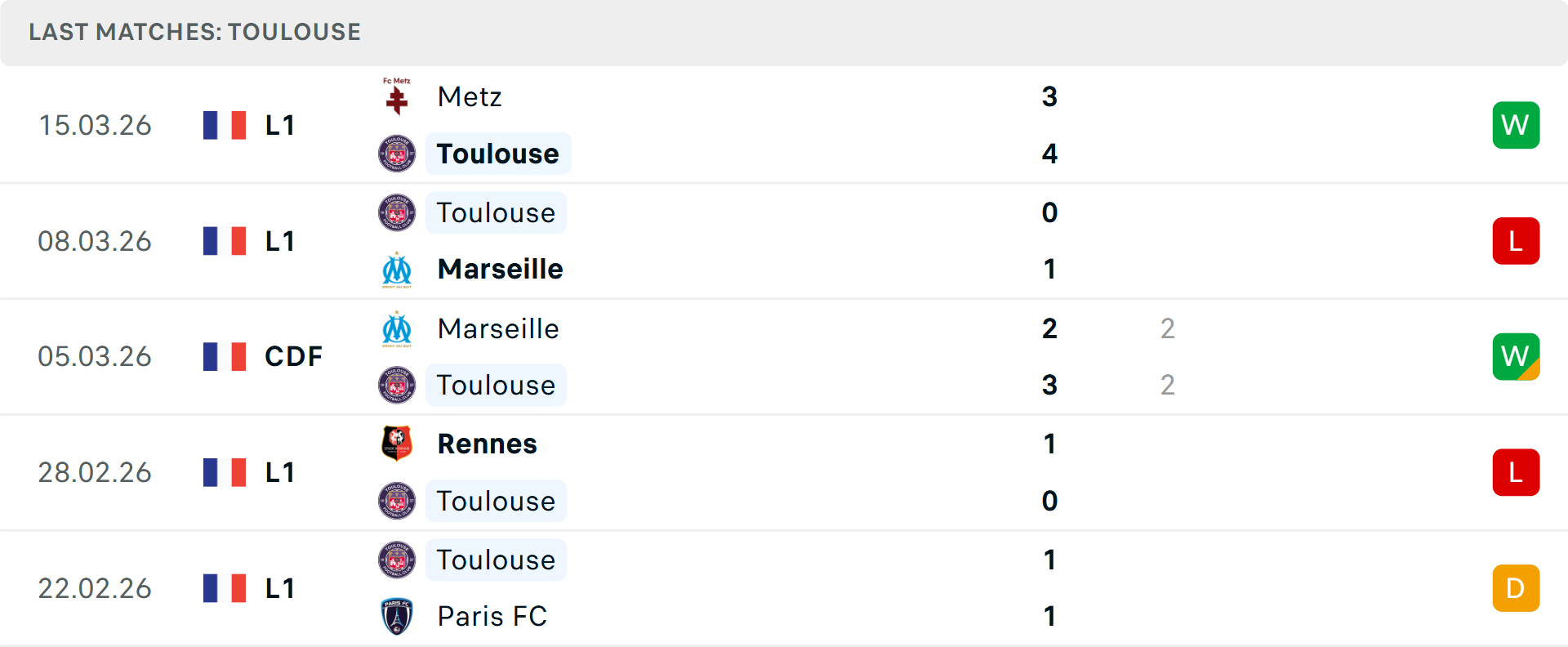
Task: Click the orange D draw badge
Action: pos(1516,588)
